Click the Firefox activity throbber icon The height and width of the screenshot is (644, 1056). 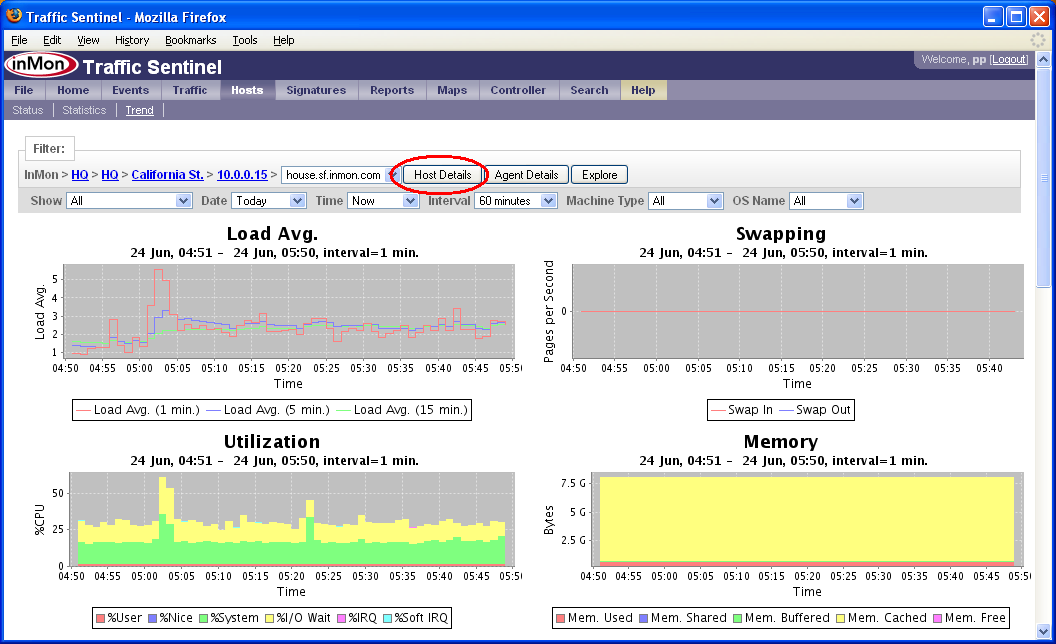tap(1038, 40)
